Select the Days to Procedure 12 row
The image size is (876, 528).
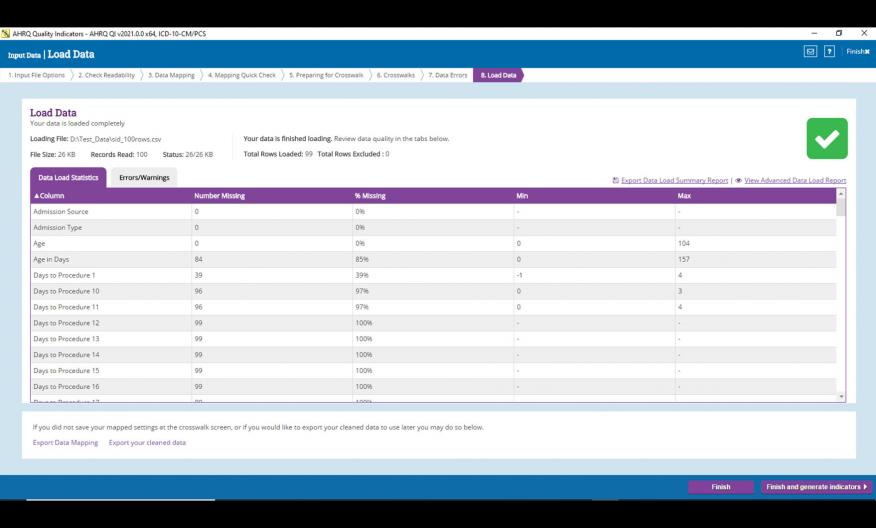[434, 323]
